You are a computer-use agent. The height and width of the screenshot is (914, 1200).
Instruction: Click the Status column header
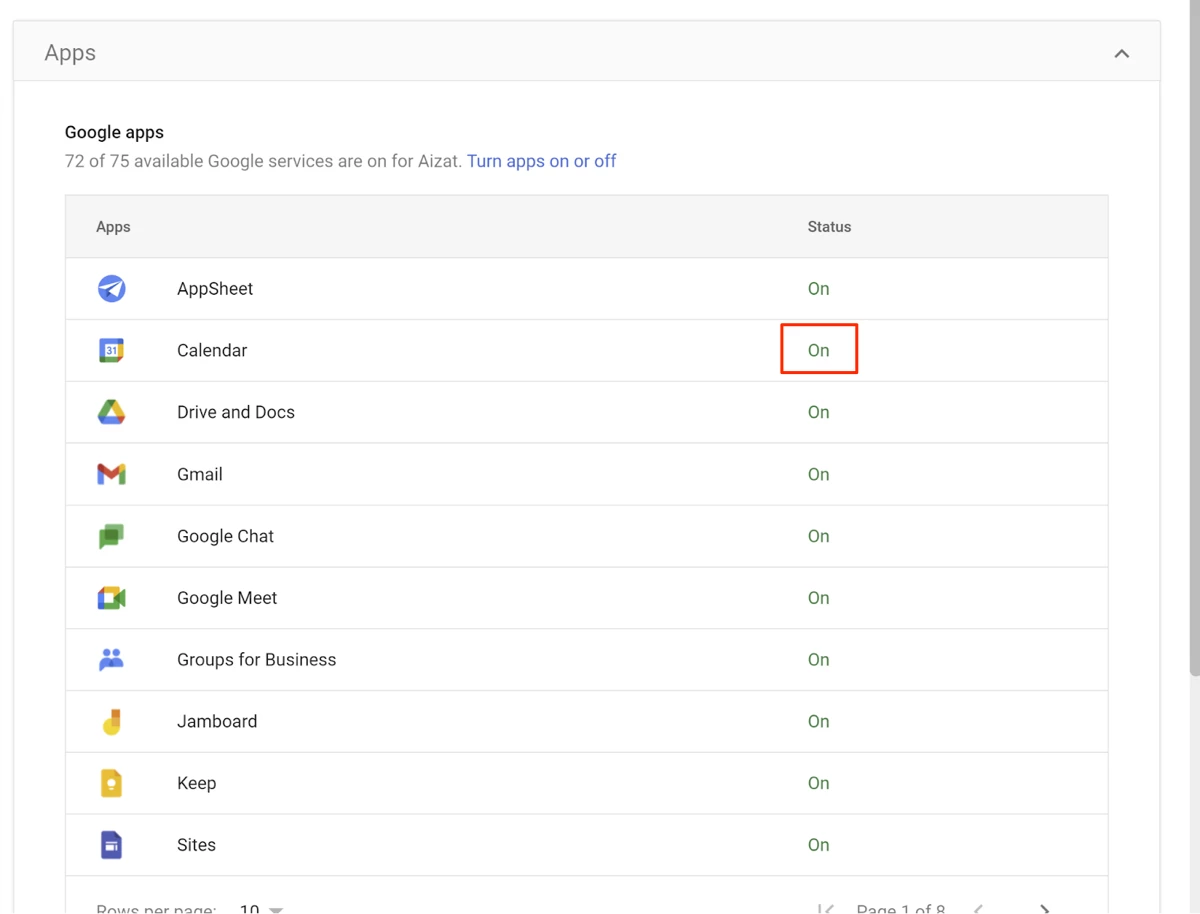pos(829,227)
